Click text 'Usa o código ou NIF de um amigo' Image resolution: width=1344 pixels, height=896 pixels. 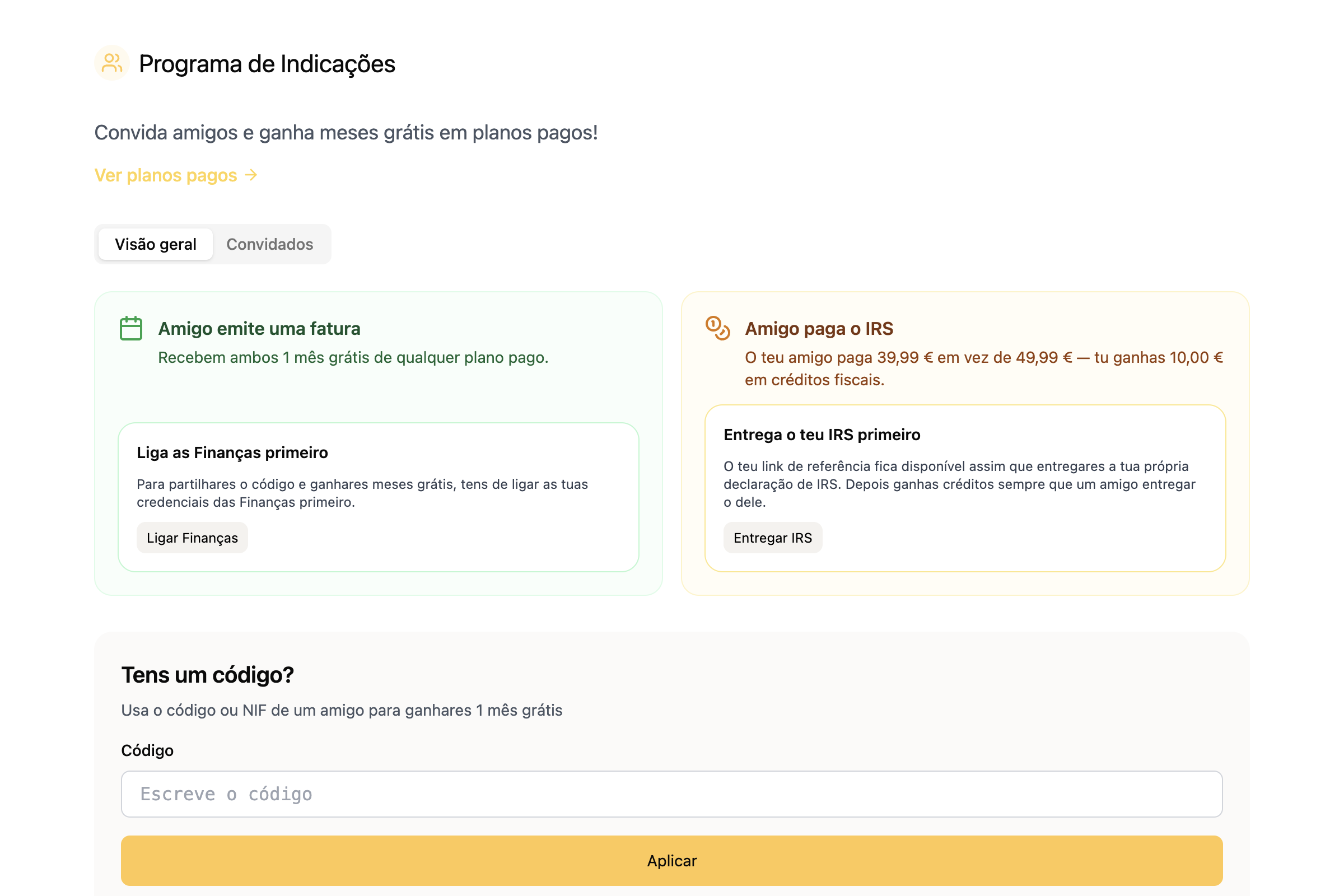click(243, 710)
